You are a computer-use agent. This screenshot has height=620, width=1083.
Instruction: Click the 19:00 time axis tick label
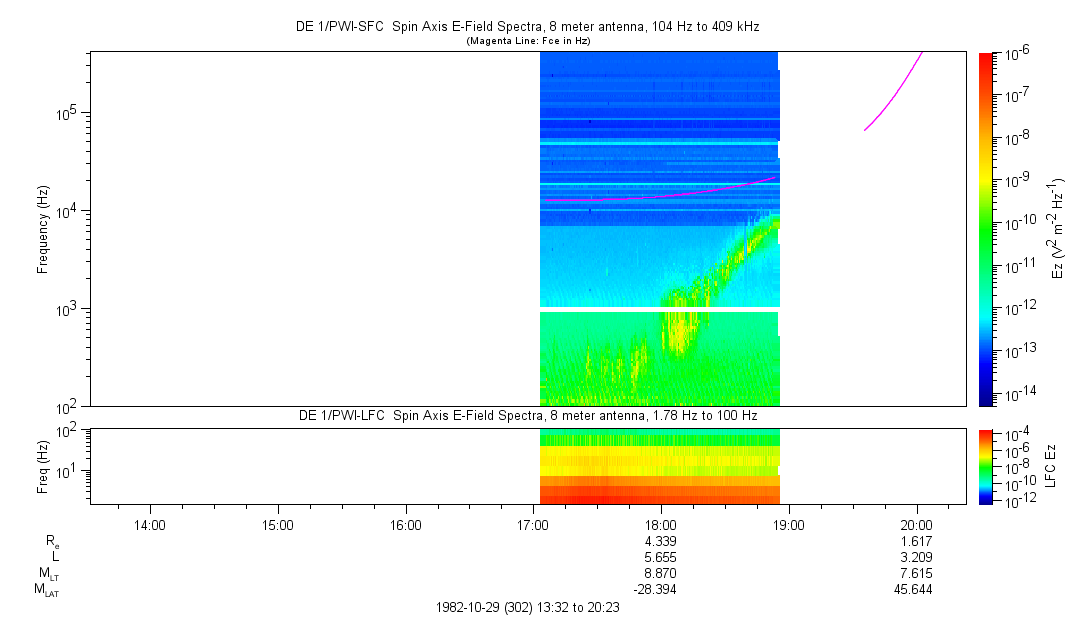click(x=789, y=524)
